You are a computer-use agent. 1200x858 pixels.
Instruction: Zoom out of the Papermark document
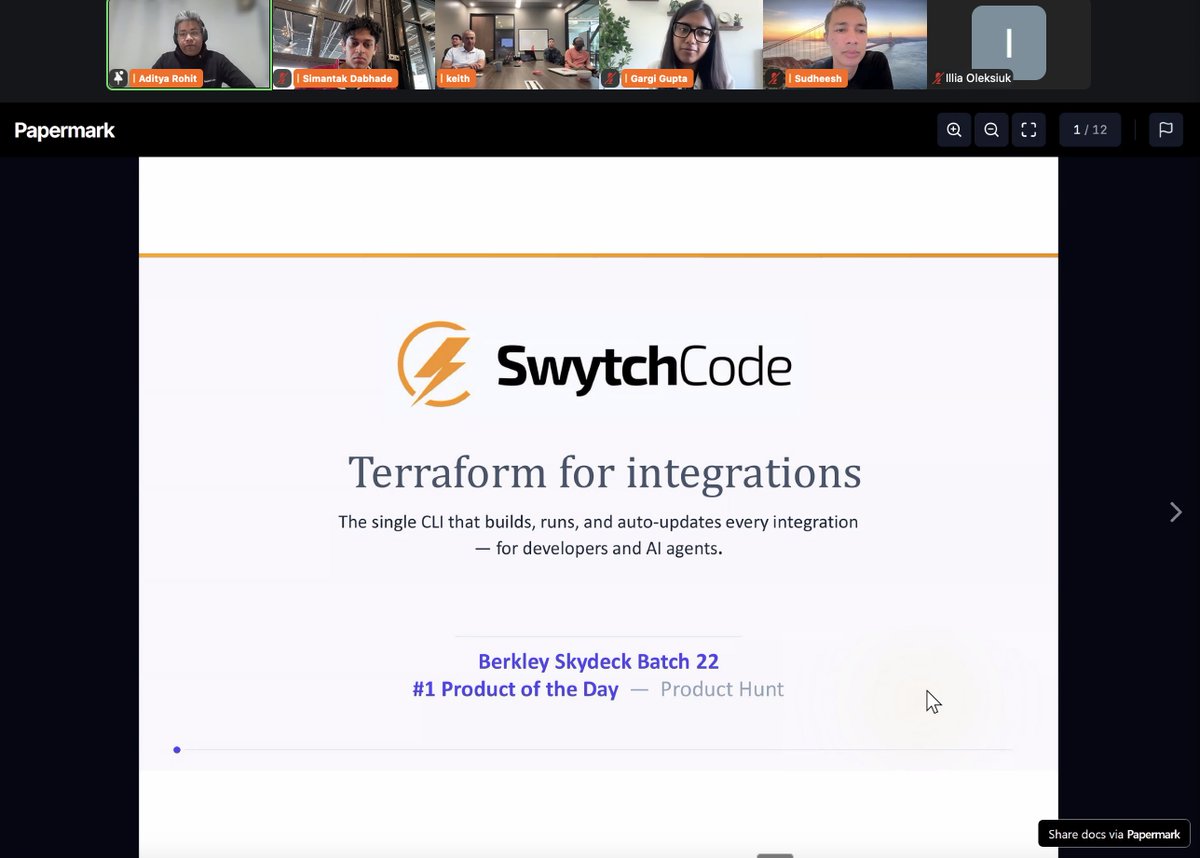click(x=991, y=130)
